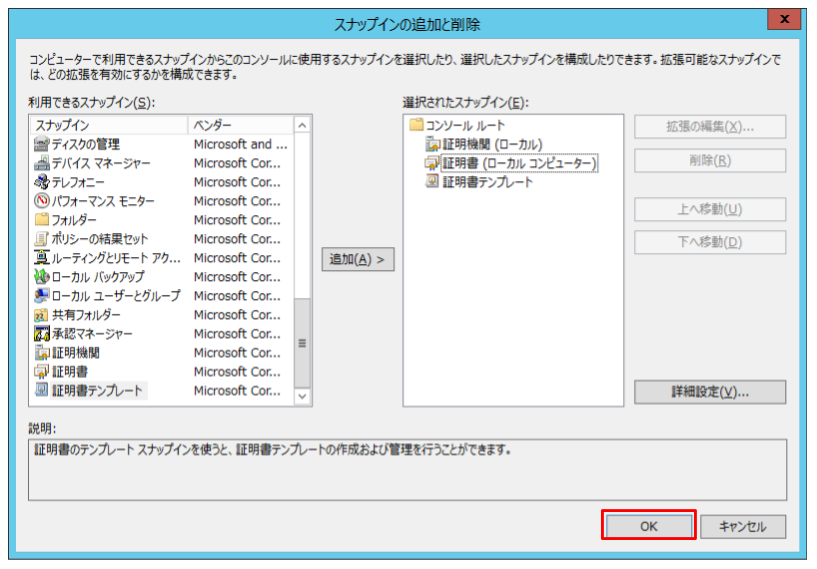The width and height of the screenshot is (817, 569).
Task: Click the snap-in list scroll down arrow
Action: 302,397
